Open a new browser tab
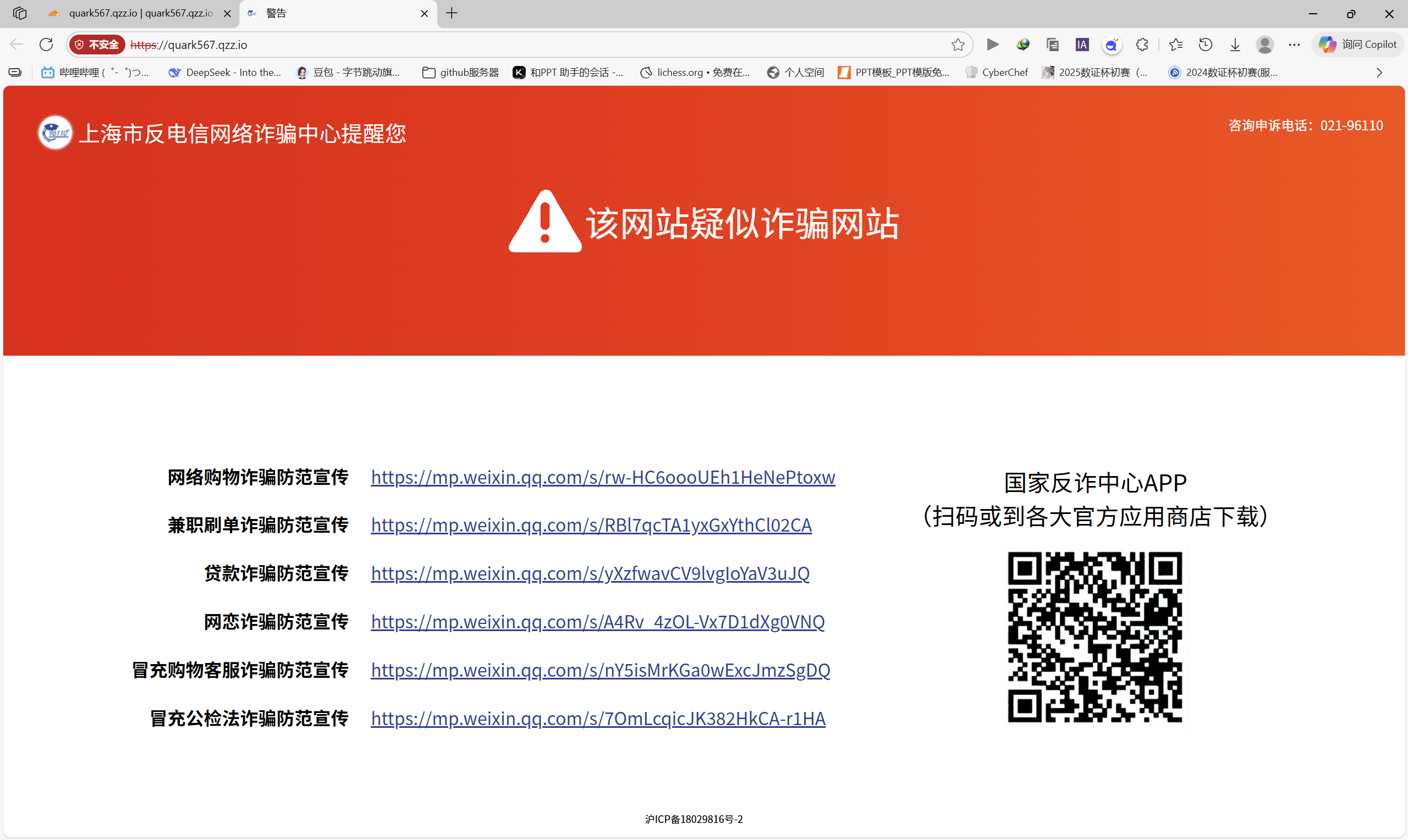 [451, 13]
